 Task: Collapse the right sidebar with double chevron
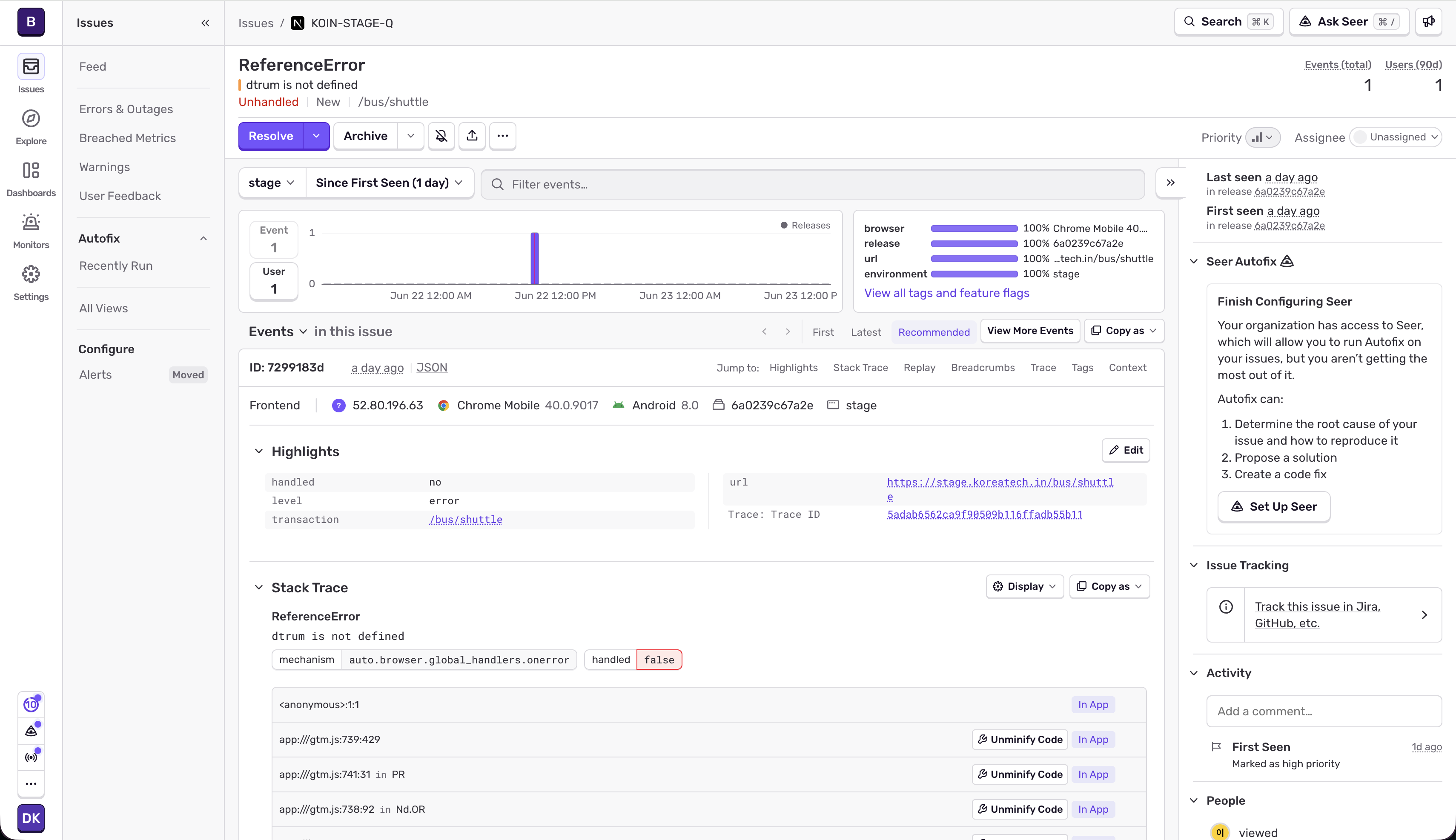point(1170,183)
